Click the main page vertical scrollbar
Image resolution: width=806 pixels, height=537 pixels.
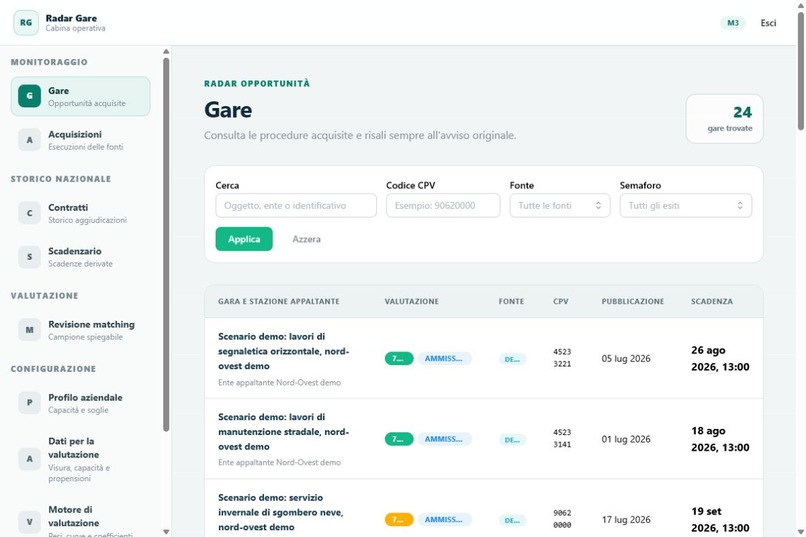pyautogui.click(x=800, y=72)
